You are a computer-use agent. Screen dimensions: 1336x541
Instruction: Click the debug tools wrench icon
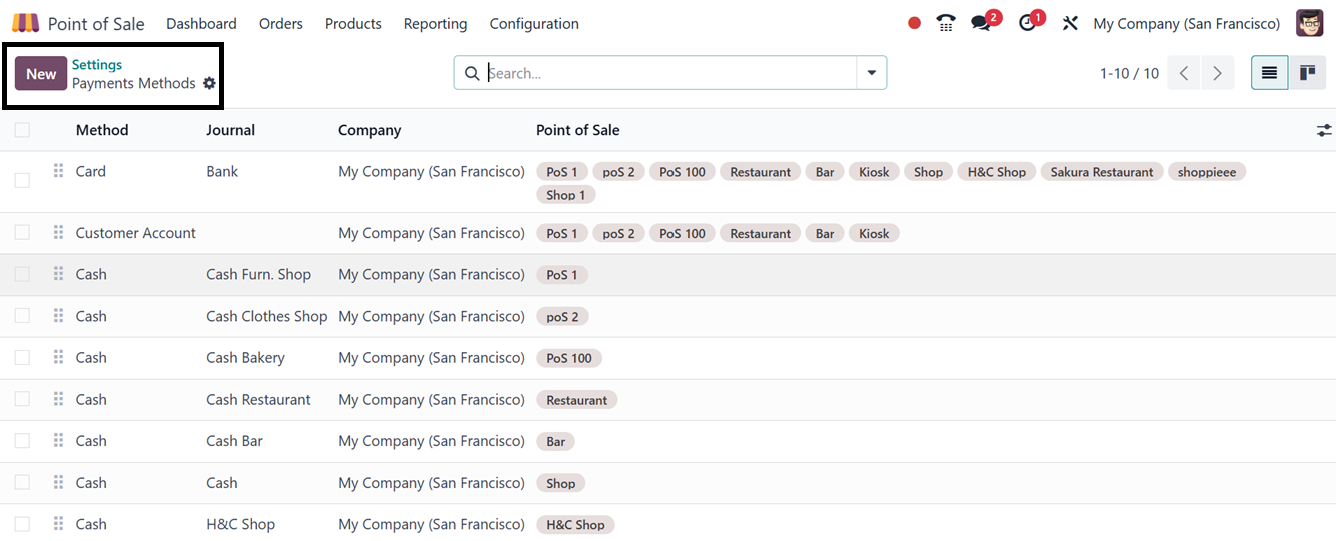coord(1070,23)
